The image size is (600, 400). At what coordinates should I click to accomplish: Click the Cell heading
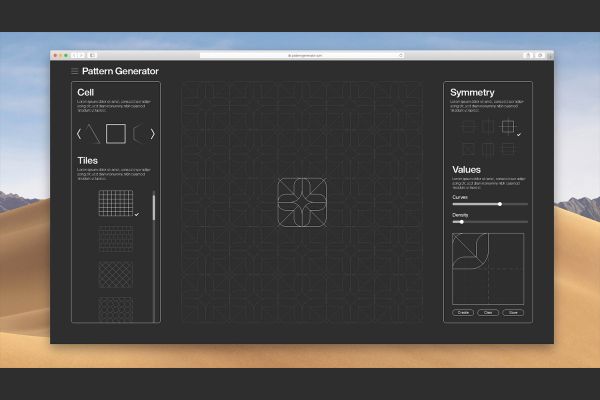coord(85,92)
